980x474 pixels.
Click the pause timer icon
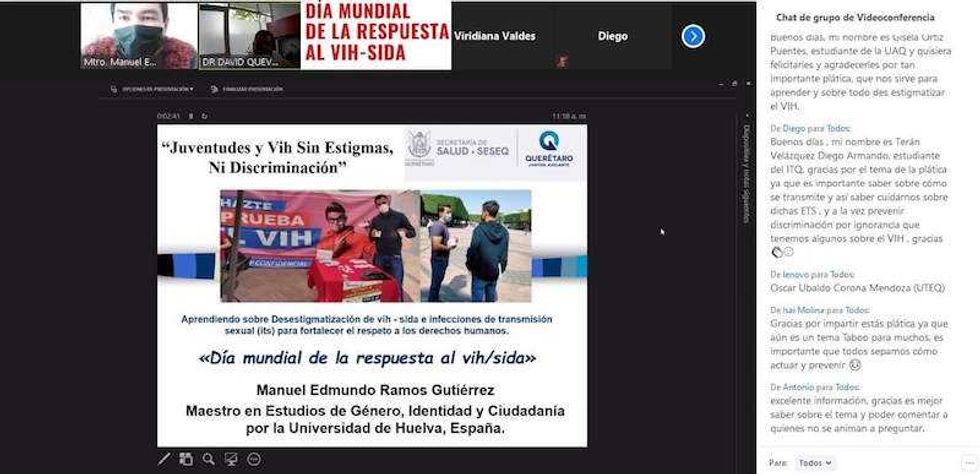pos(191,116)
